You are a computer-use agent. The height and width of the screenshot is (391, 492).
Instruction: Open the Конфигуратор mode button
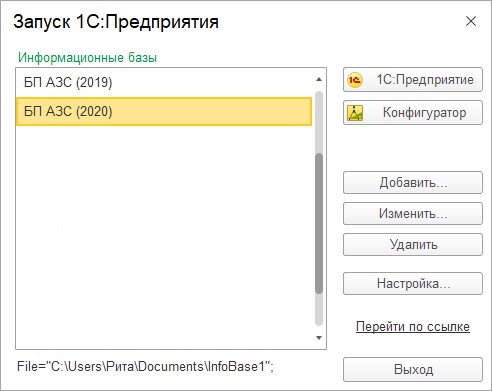[413, 113]
